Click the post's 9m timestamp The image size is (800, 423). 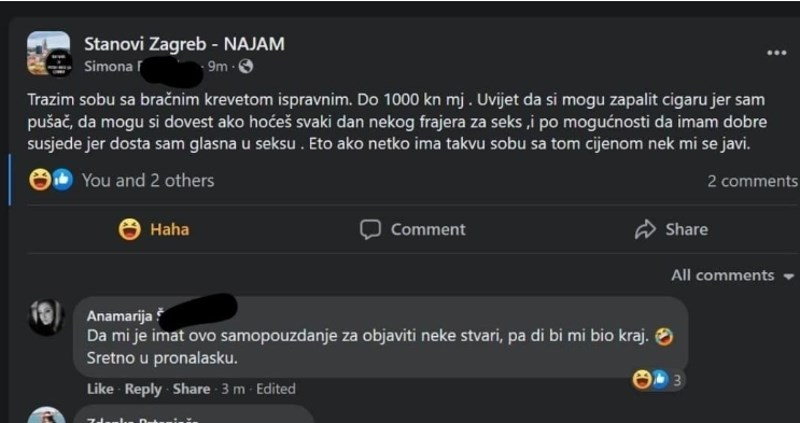click(217, 67)
